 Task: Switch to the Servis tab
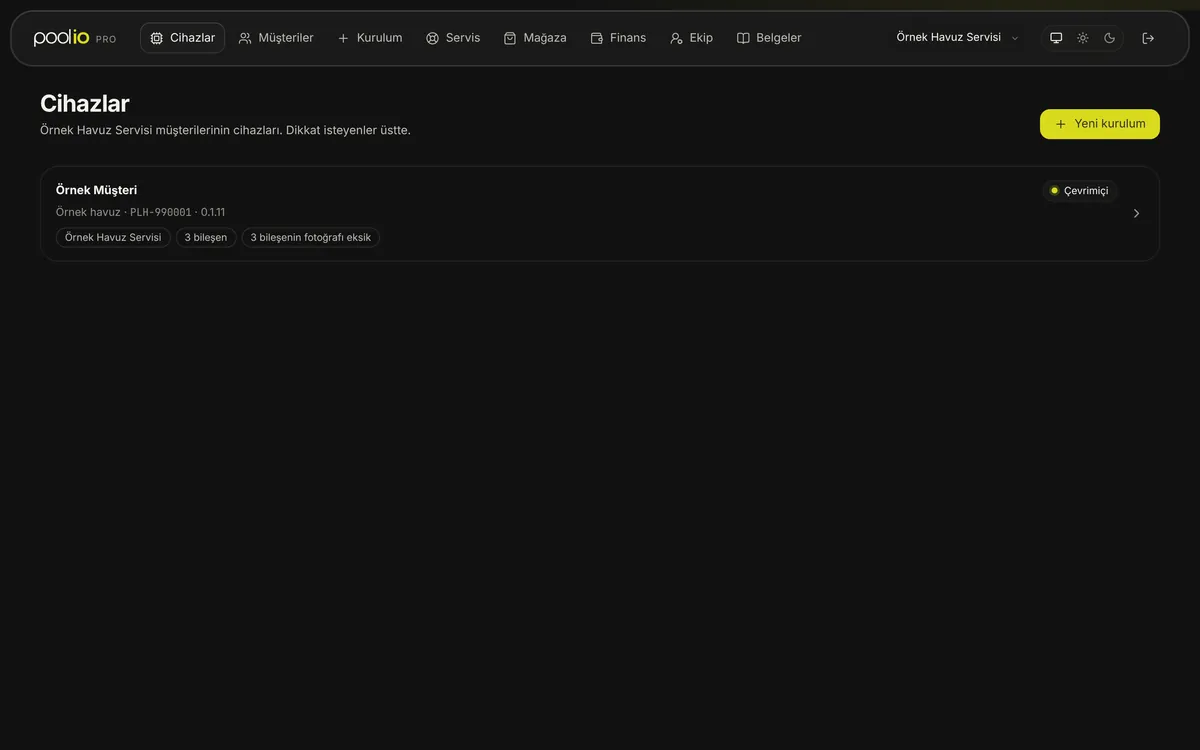(x=453, y=38)
